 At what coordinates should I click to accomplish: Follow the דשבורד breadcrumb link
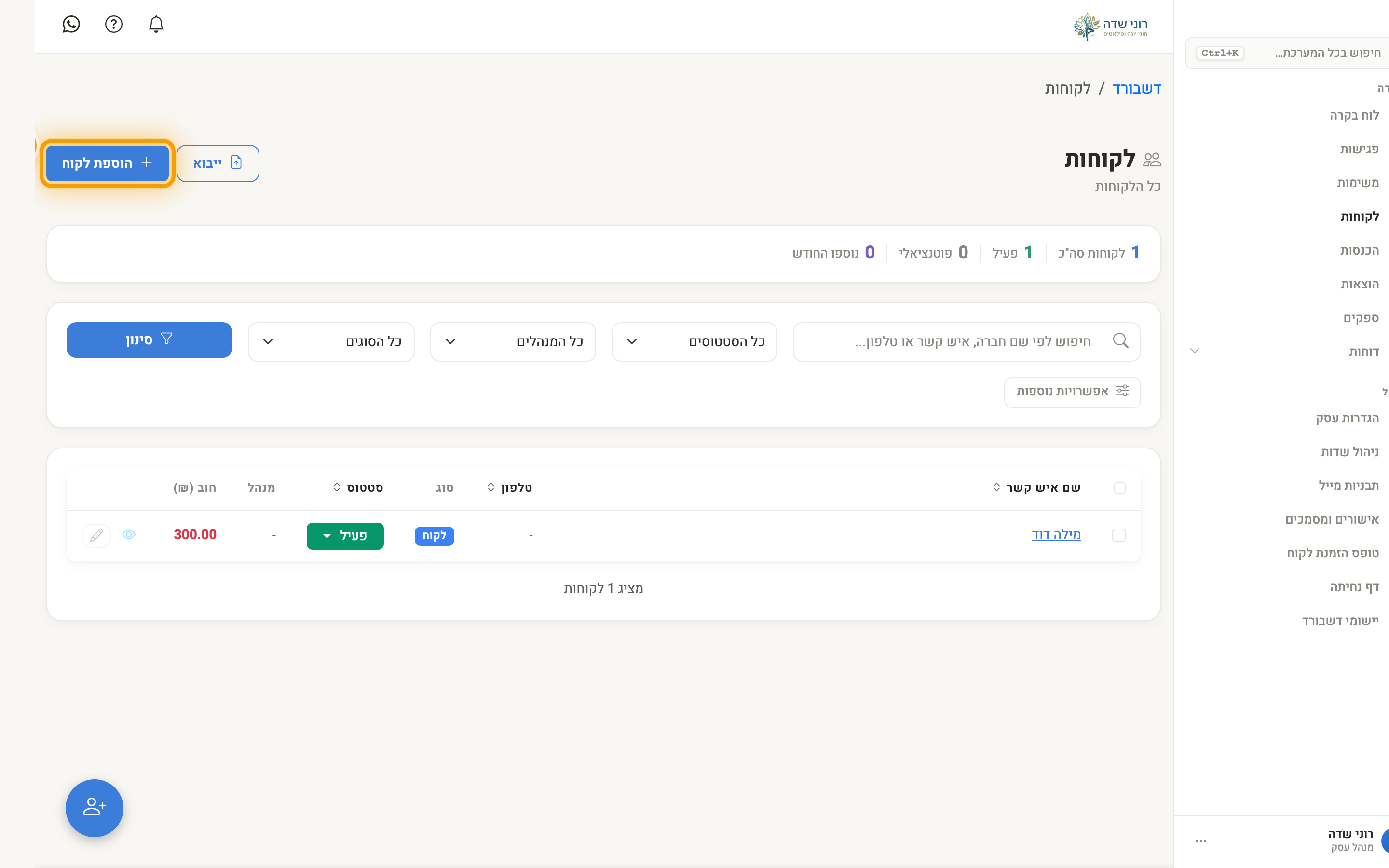pos(1136,88)
